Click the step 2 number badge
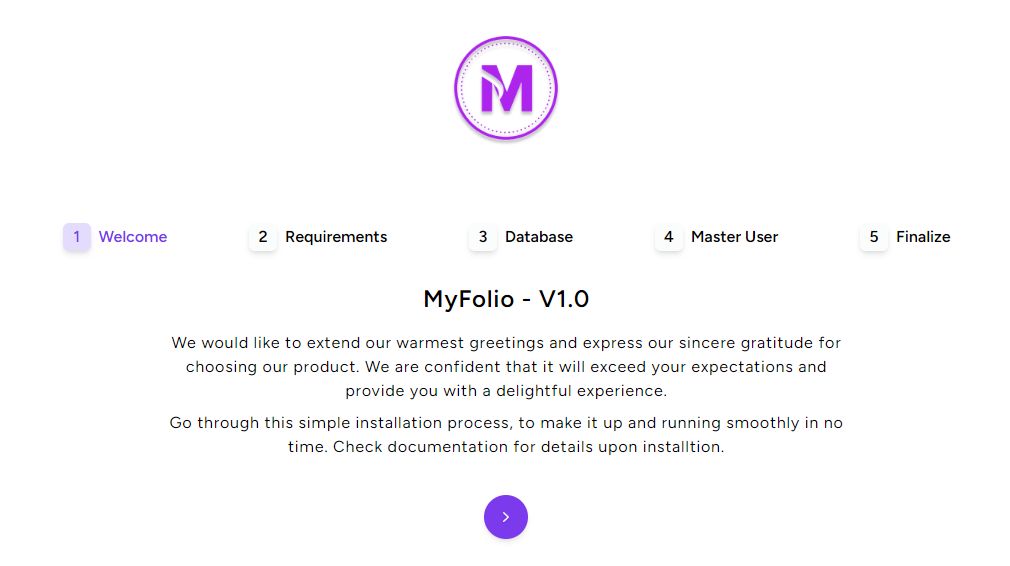This screenshot has height=566, width=1010. 263,237
